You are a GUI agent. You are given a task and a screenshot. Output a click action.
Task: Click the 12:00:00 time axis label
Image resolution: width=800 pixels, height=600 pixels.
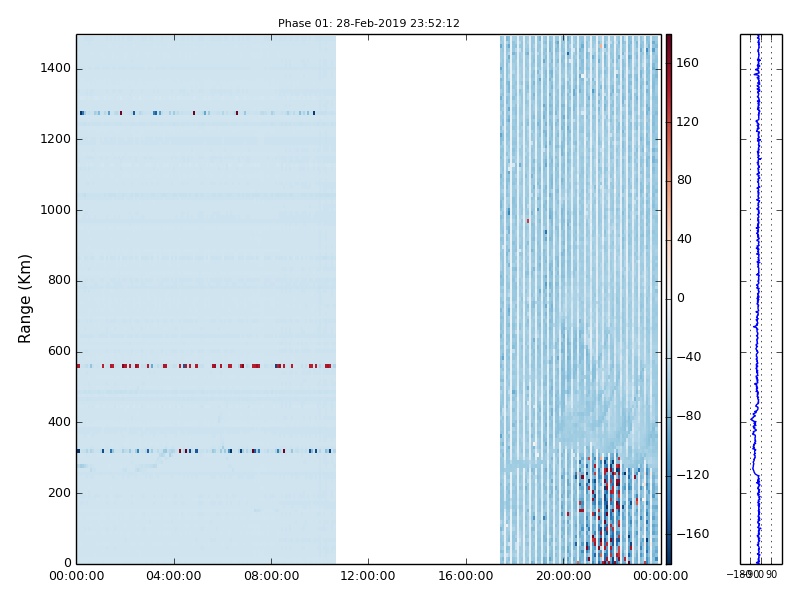[368, 577]
